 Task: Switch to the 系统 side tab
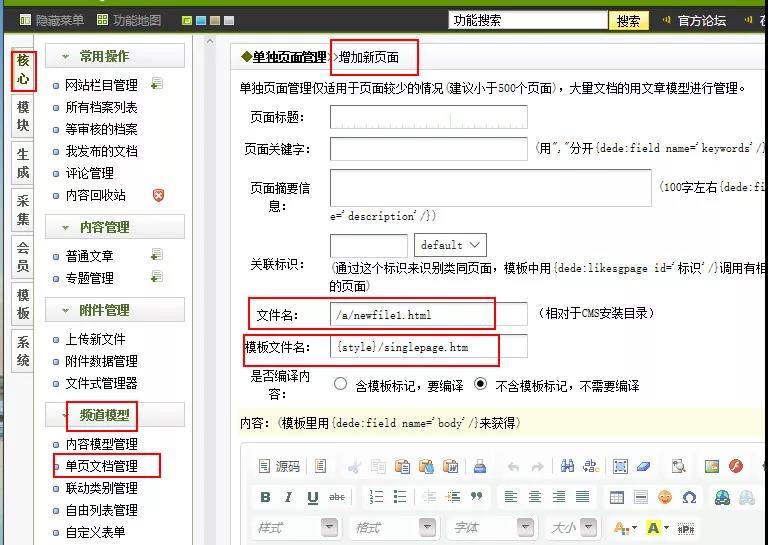23,351
